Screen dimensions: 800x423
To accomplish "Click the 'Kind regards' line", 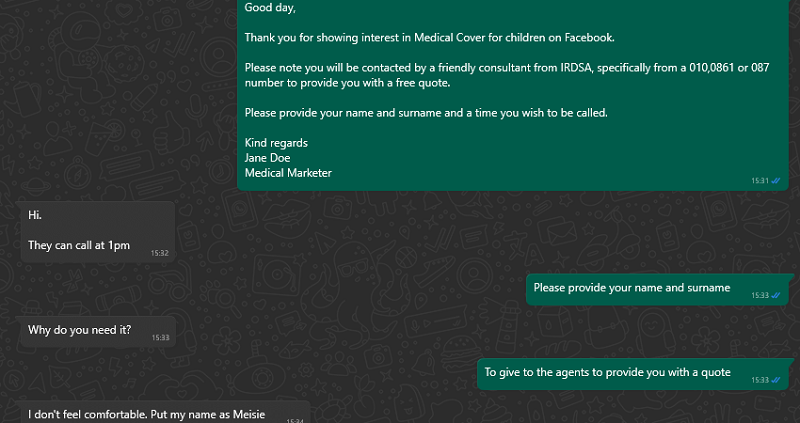I will tap(276, 143).
